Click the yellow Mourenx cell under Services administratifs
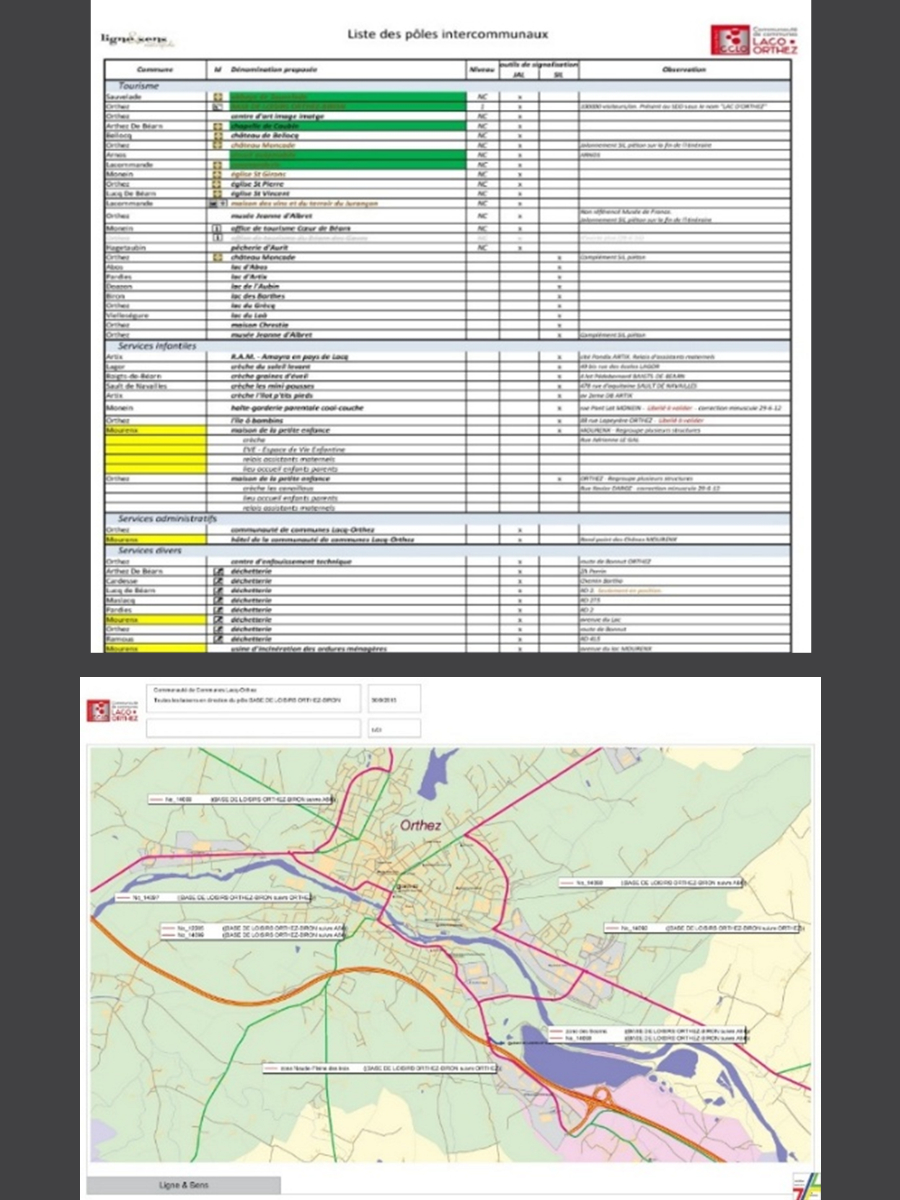900x1200 pixels. [156, 540]
